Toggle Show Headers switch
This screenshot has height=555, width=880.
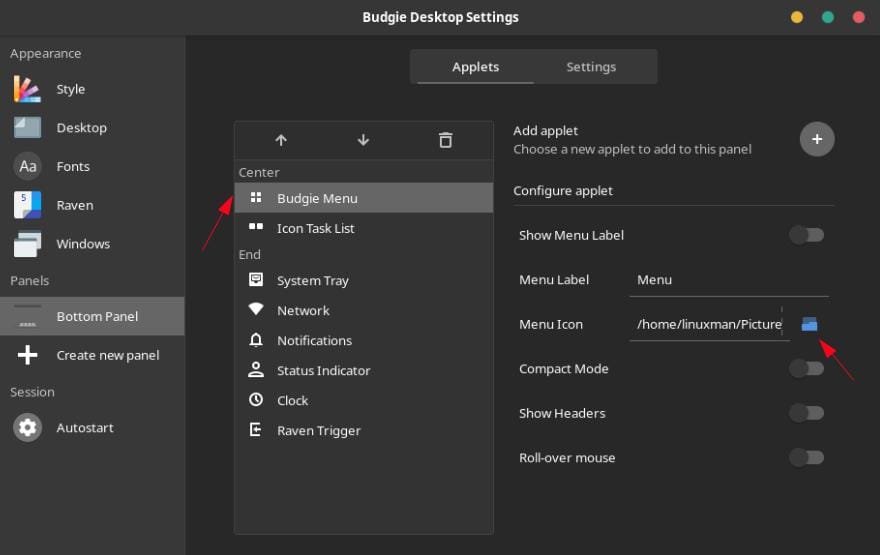tap(806, 413)
